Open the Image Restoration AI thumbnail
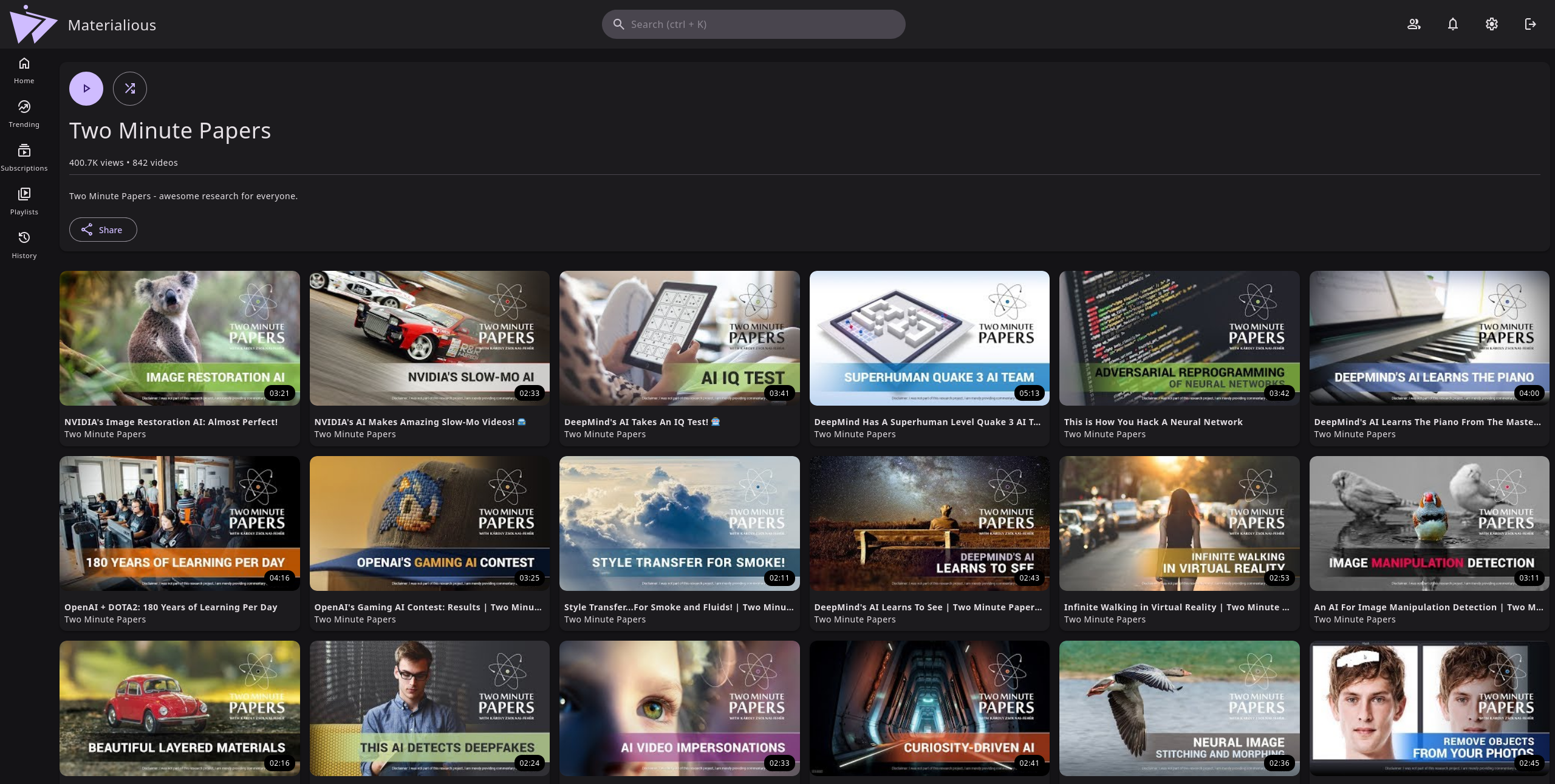1555x784 pixels. (180, 338)
